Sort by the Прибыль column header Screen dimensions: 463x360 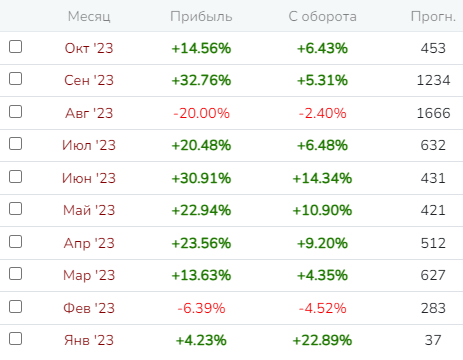pos(201,16)
